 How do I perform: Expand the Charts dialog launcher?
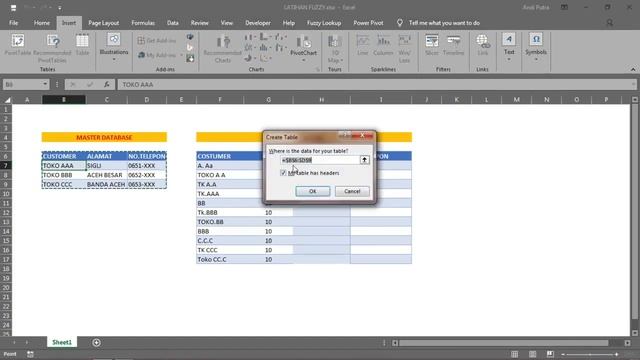pos(318,70)
